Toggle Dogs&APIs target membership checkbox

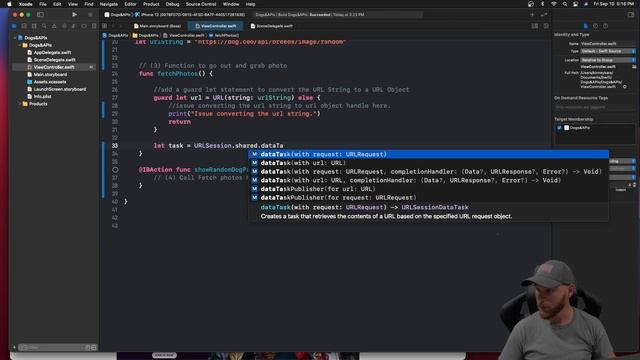(x=559, y=128)
